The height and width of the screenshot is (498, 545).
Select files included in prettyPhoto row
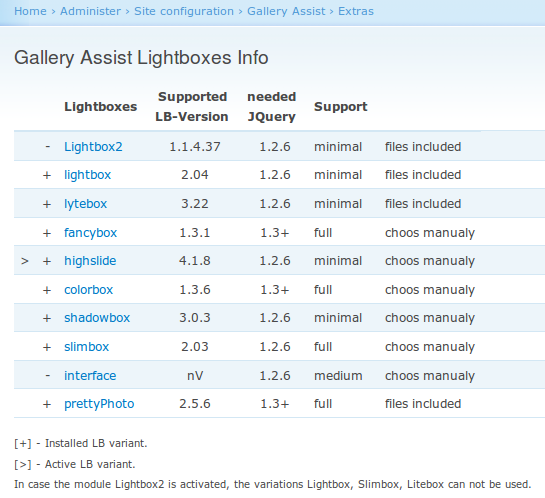click(423, 404)
